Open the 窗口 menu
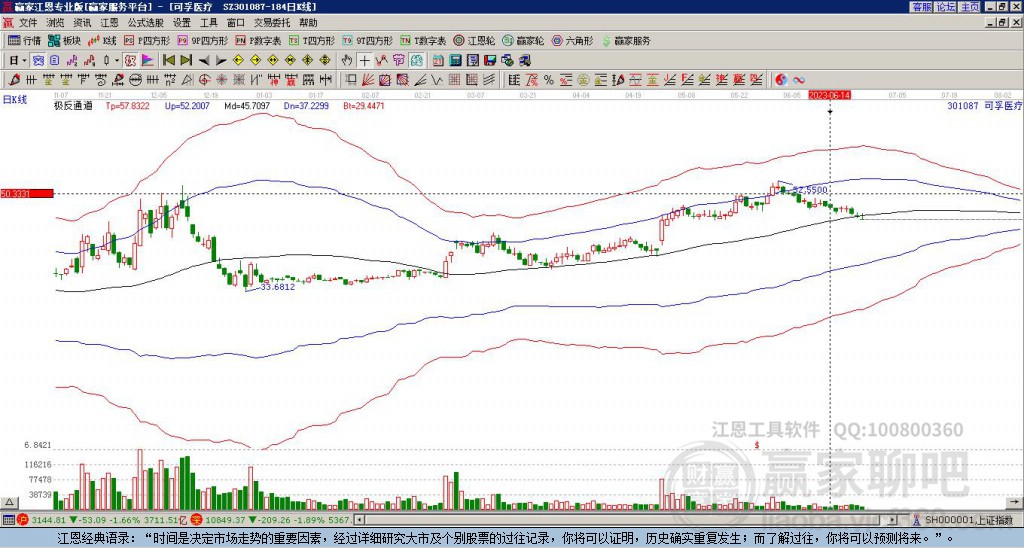1024x548 pixels. (236, 23)
